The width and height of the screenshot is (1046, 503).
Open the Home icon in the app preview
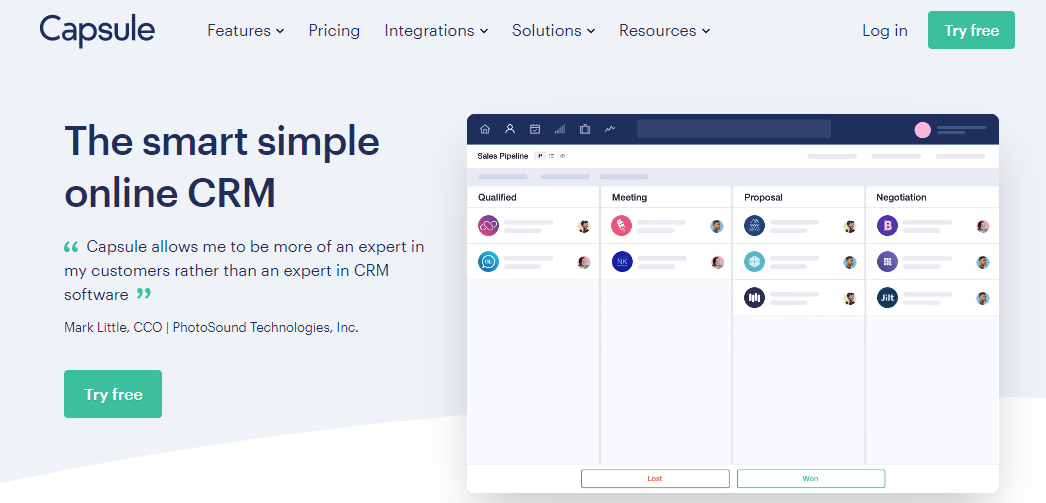485,129
